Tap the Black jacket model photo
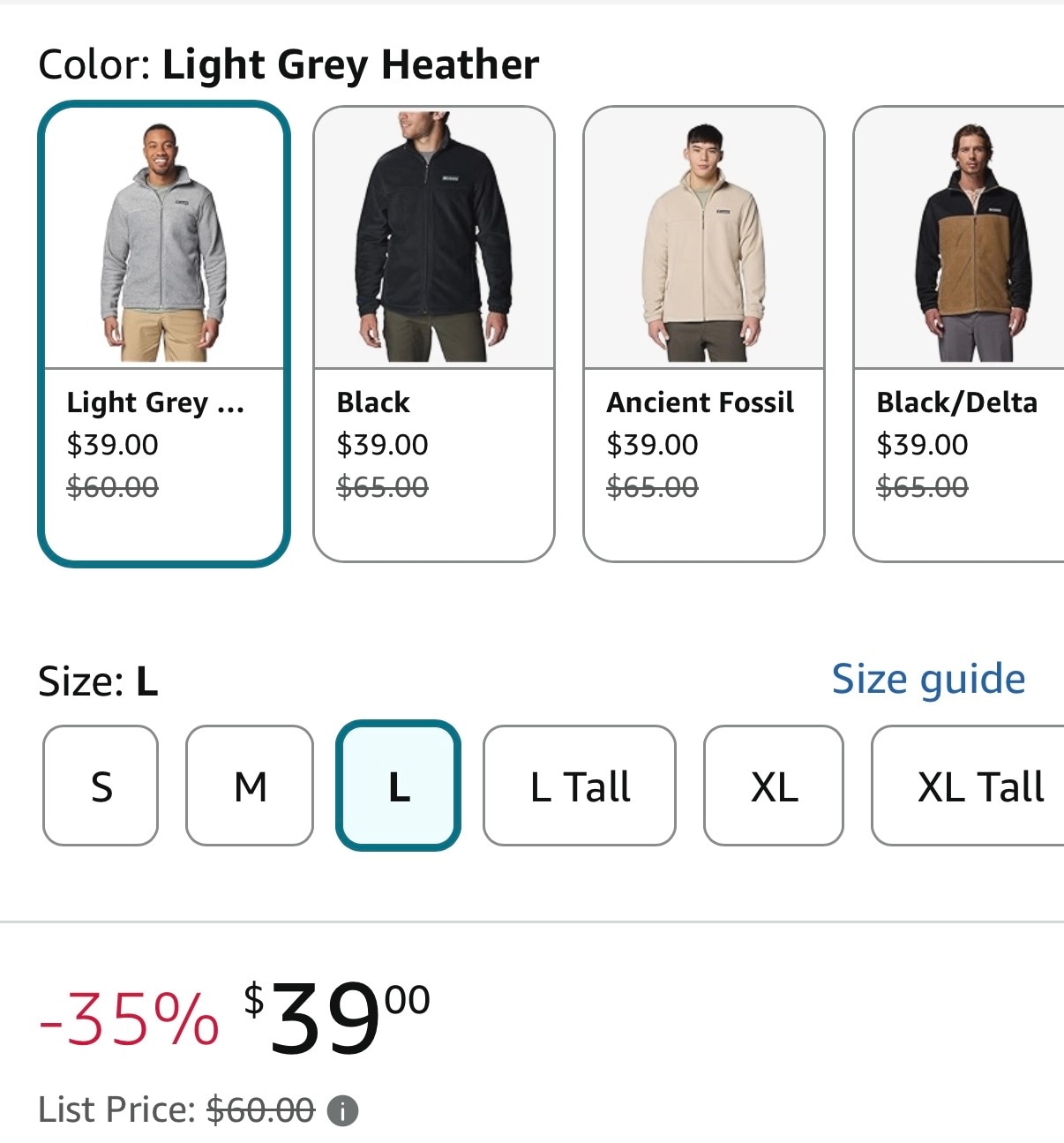The image size is (1064, 1143). click(434, 238)
